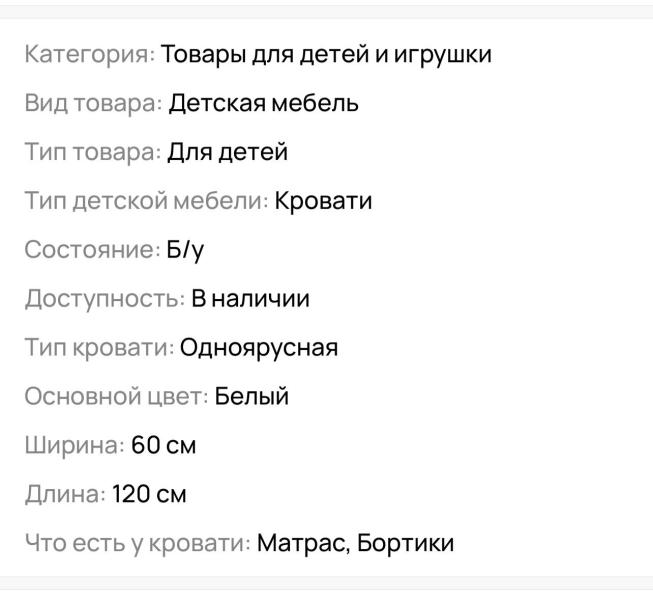This screenshot has height=600, width=653.
Task: Click the 'Тип детской мебели:' label
Action: (146, 201)
